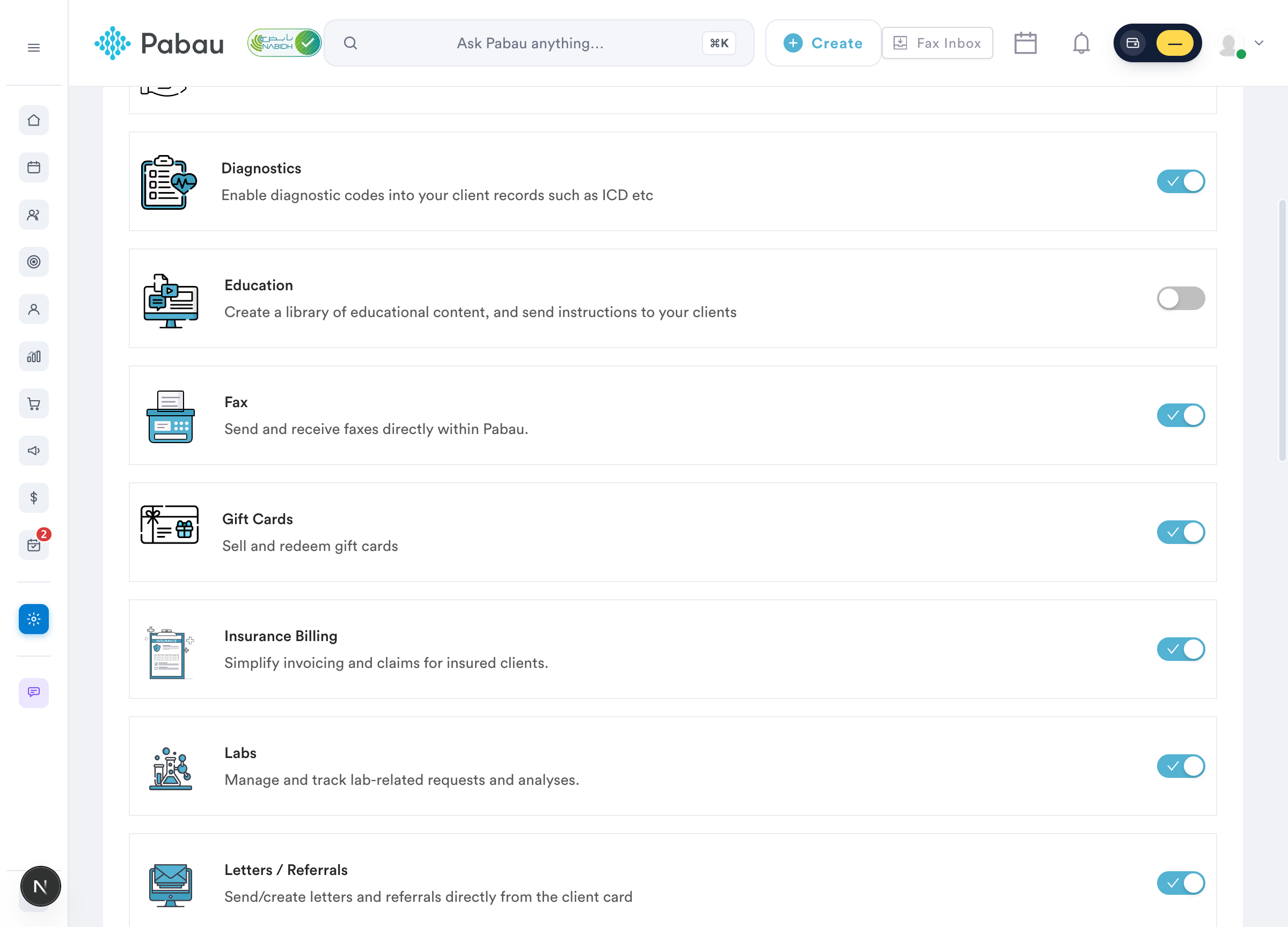The width and height of the screenshot is (1288, 927).
Task: Disable the Diagnostics toggle
Action: tap(1181, 182)
